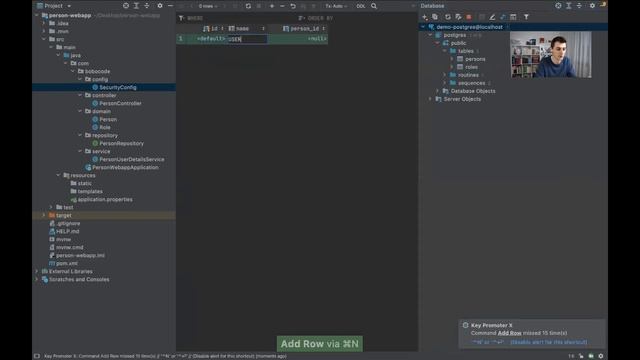Viewport: 640px width, 360px height.
Task: Select the Role class in domain
Action: click(105, 127)
